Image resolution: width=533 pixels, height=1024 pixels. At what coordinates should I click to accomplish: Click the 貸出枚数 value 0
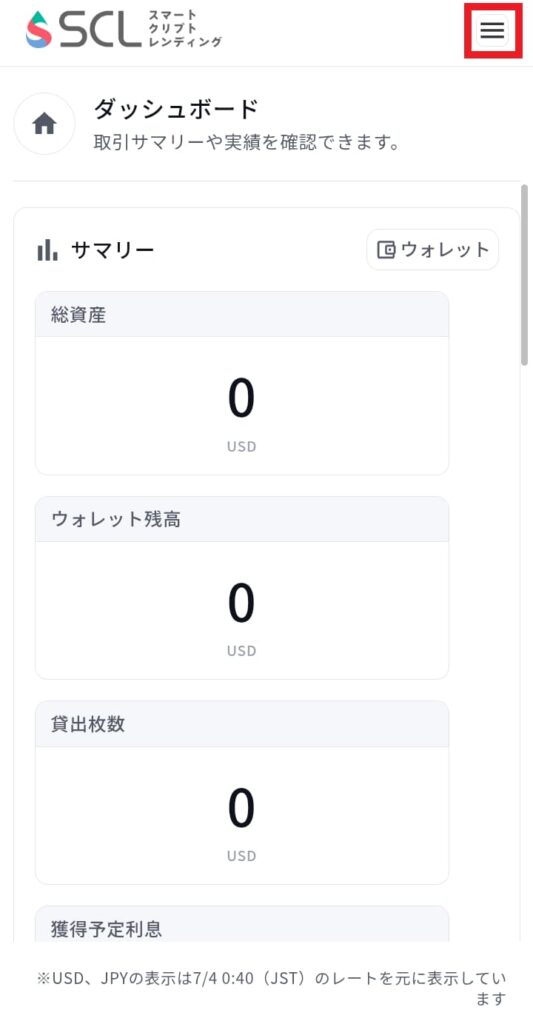click(242, 808)
